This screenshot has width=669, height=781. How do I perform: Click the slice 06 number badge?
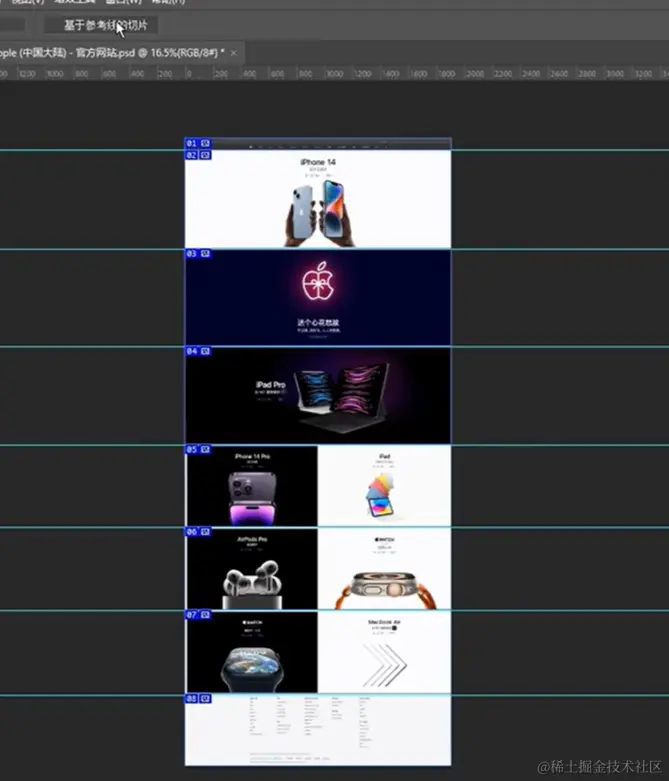[x=192, y=532]
